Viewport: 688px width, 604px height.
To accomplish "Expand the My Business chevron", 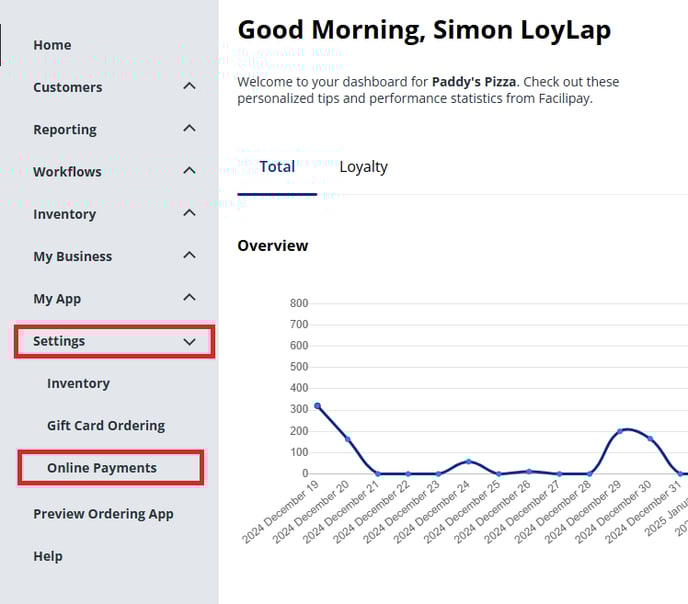I will point(189,256).
